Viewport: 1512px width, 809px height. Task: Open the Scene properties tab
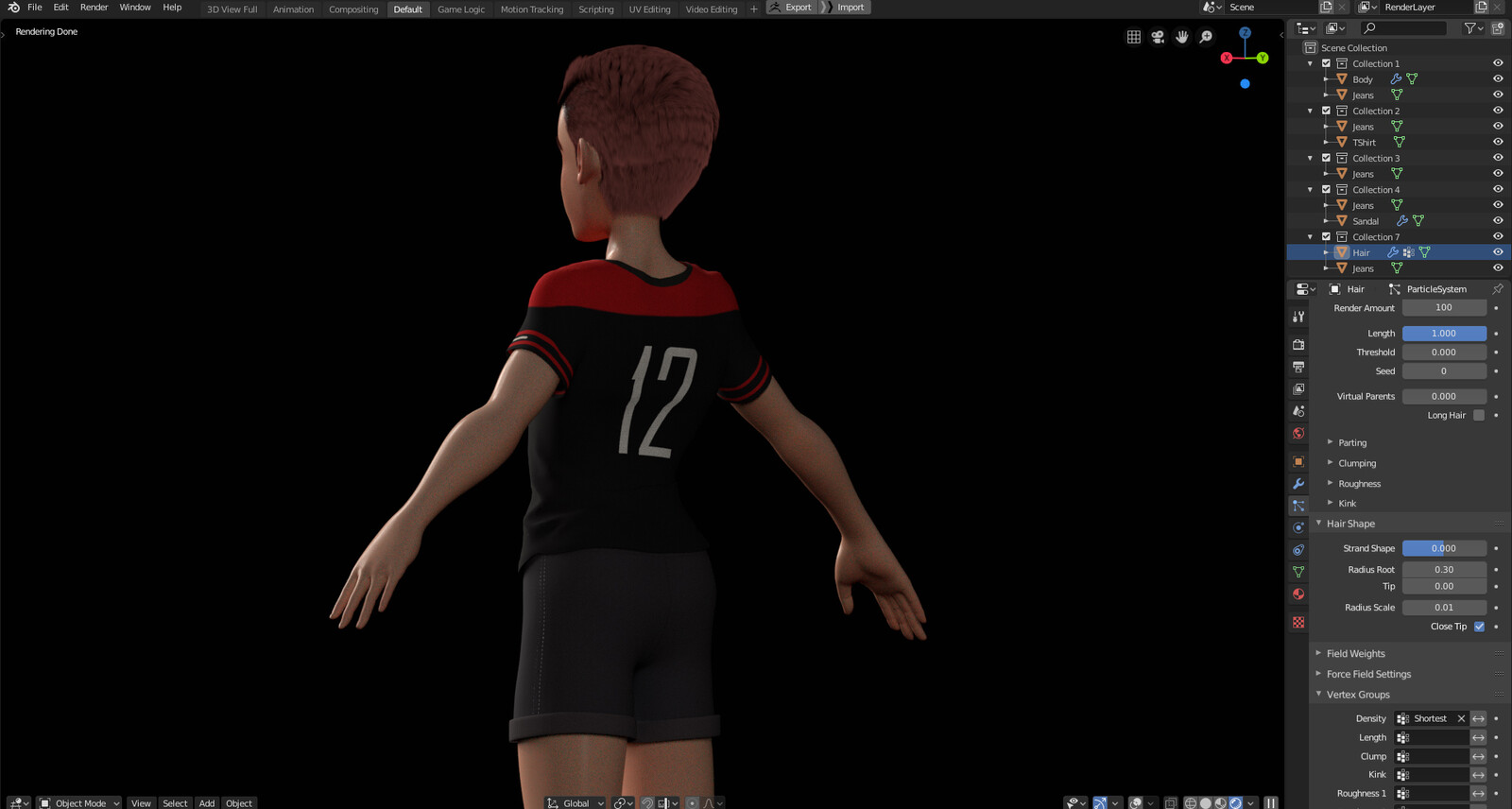pyautogui.click(x=1298, y=411)
